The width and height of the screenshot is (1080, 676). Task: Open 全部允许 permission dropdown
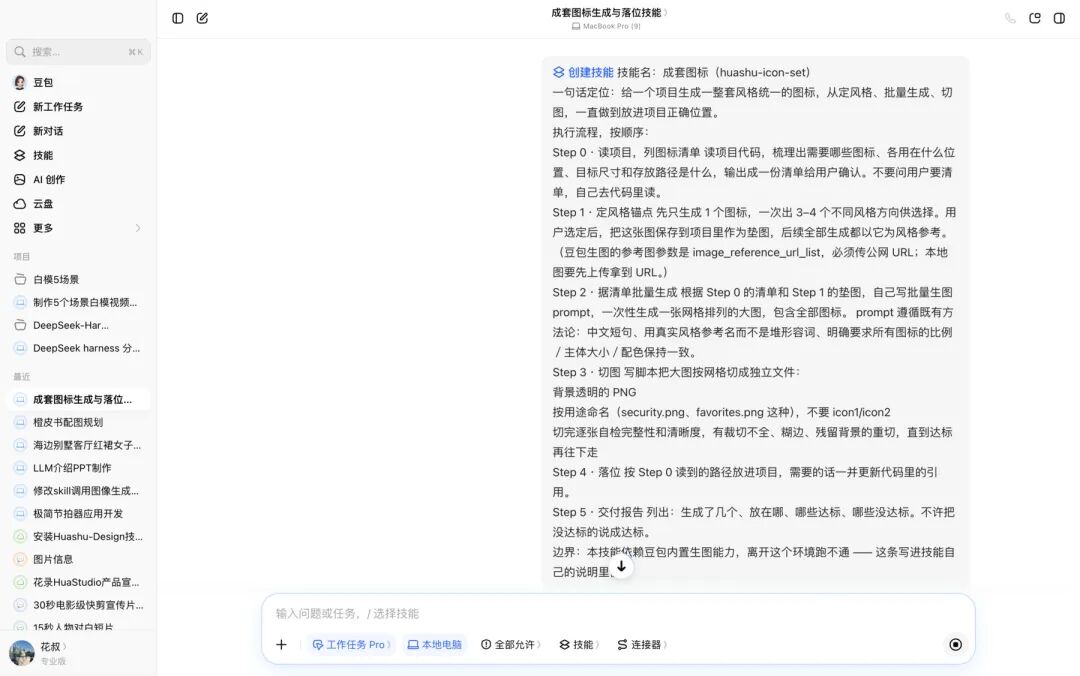(x=510, y=644)
